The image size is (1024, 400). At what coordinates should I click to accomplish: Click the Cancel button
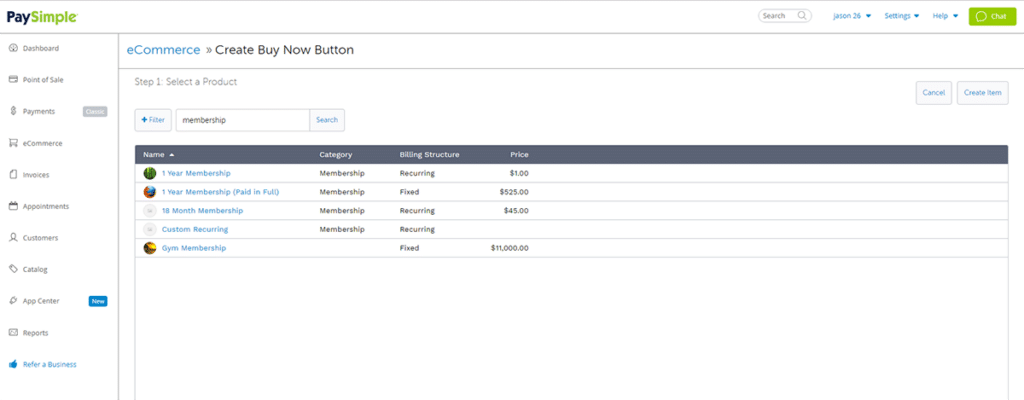coord(934,93)
